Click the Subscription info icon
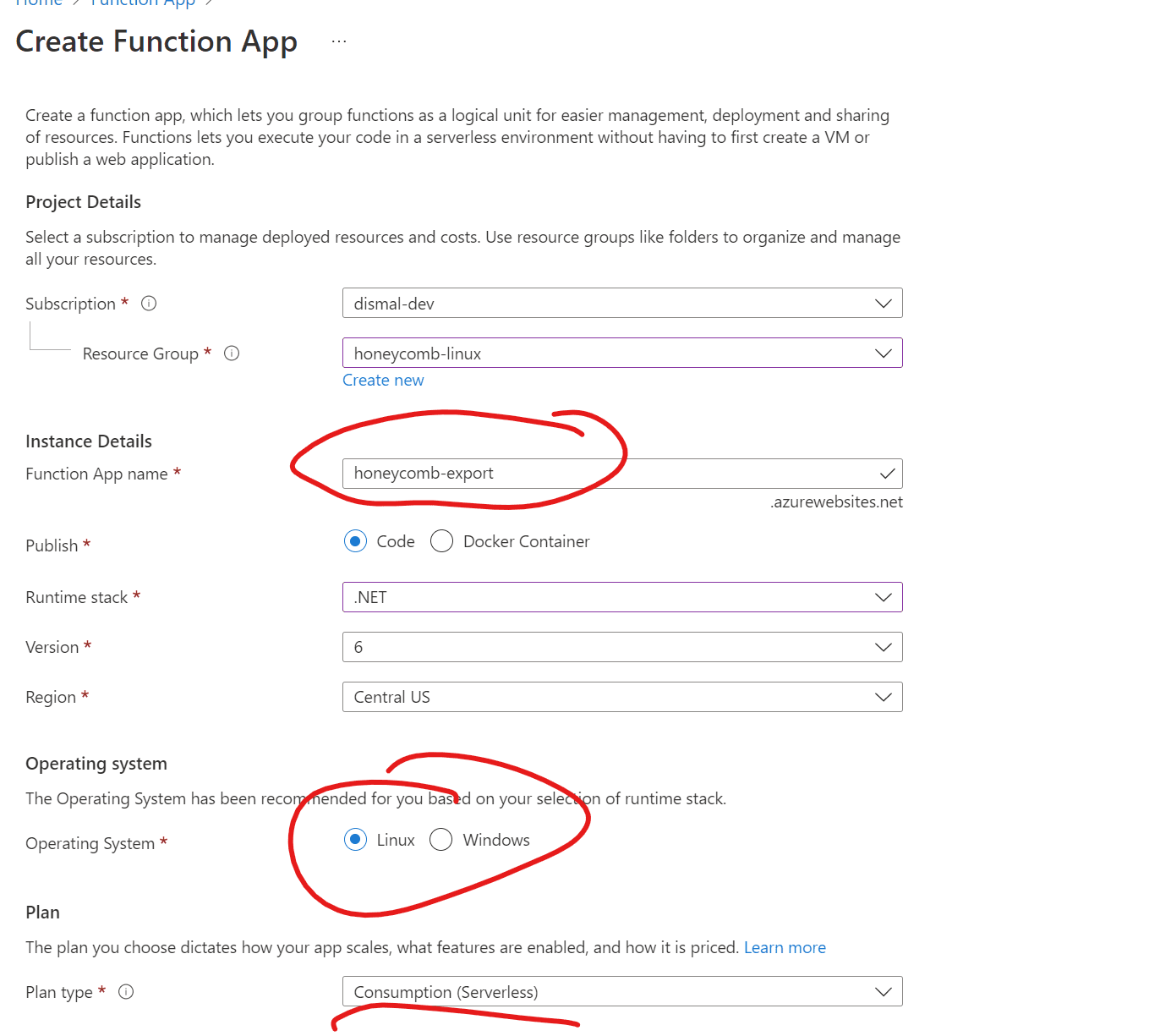The image size is (1160, 1036). [x=149, y=304]
